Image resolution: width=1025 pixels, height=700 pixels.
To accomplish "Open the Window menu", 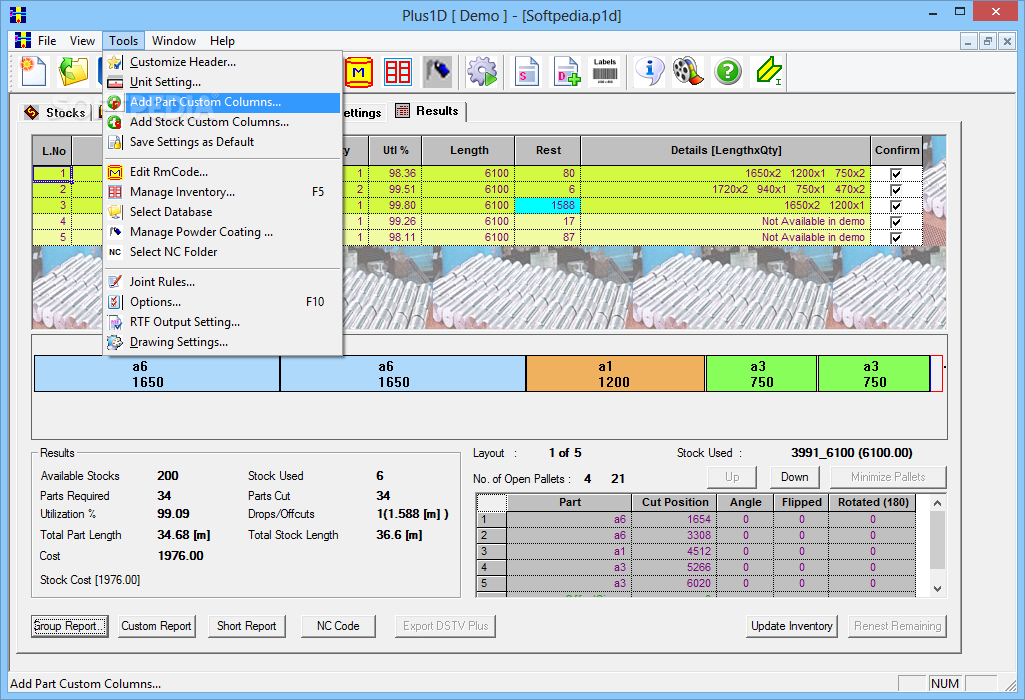I will (174, 41).
